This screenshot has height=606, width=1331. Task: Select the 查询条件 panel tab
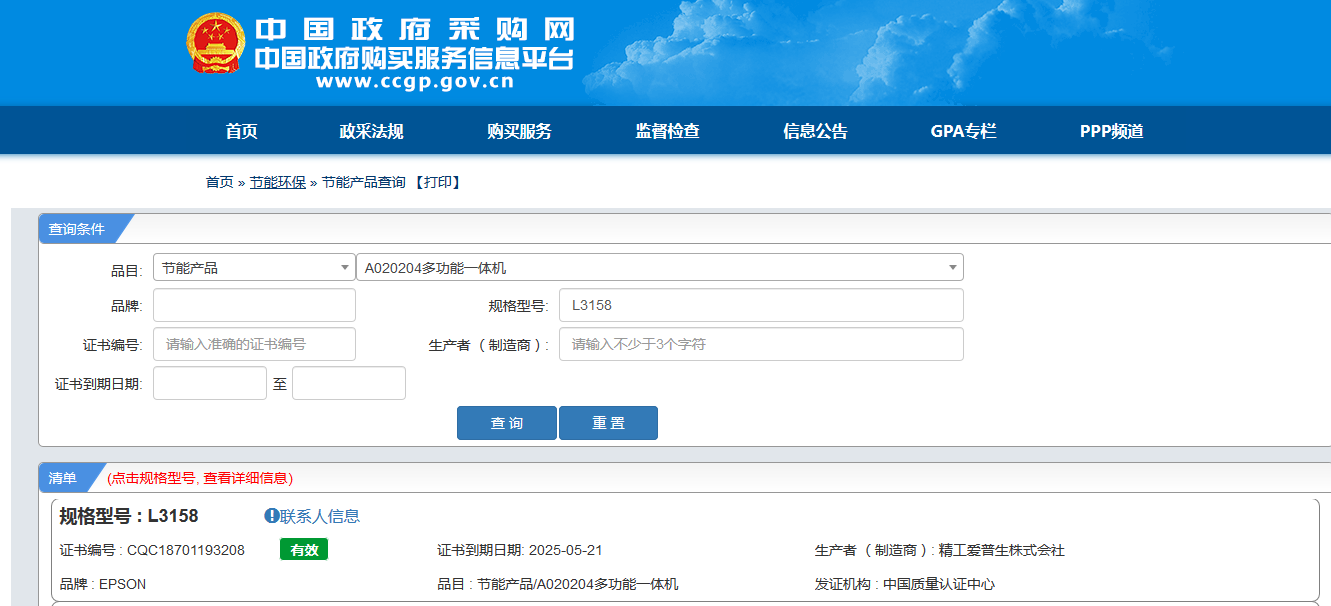tap(77, 229)
